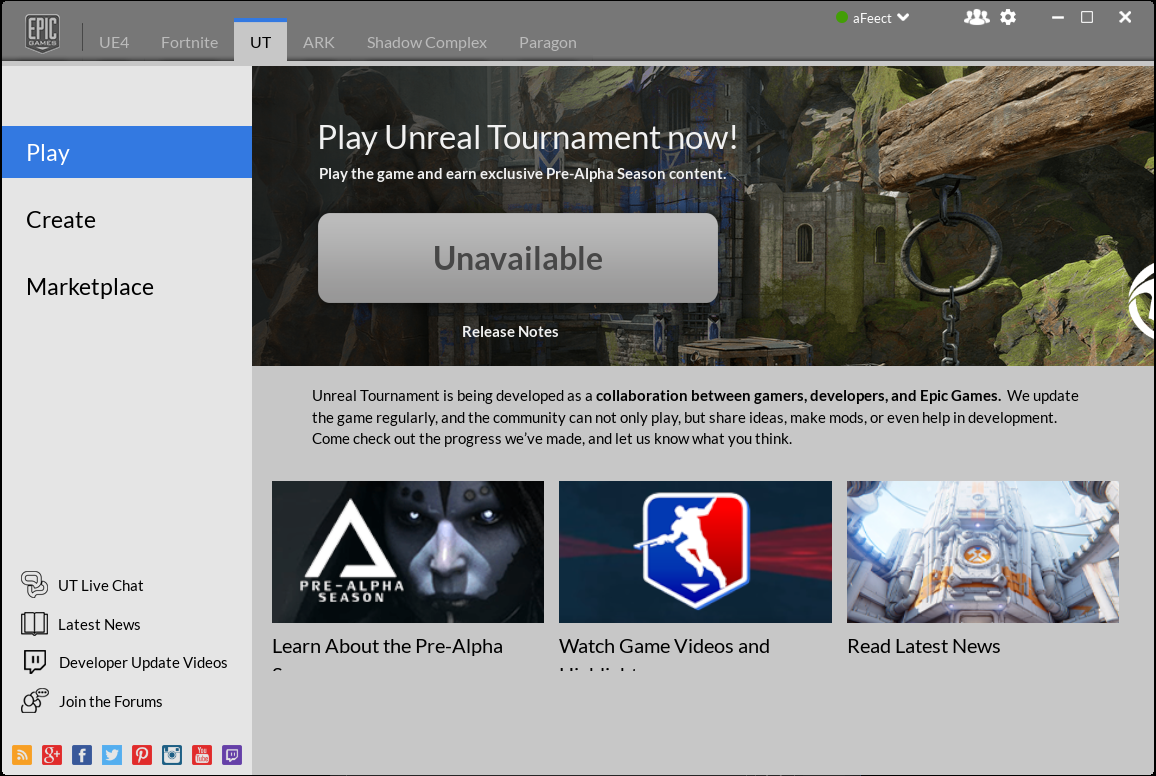
Task: Click the Pre-Alpha Season thumbnail
Action: 408,552
